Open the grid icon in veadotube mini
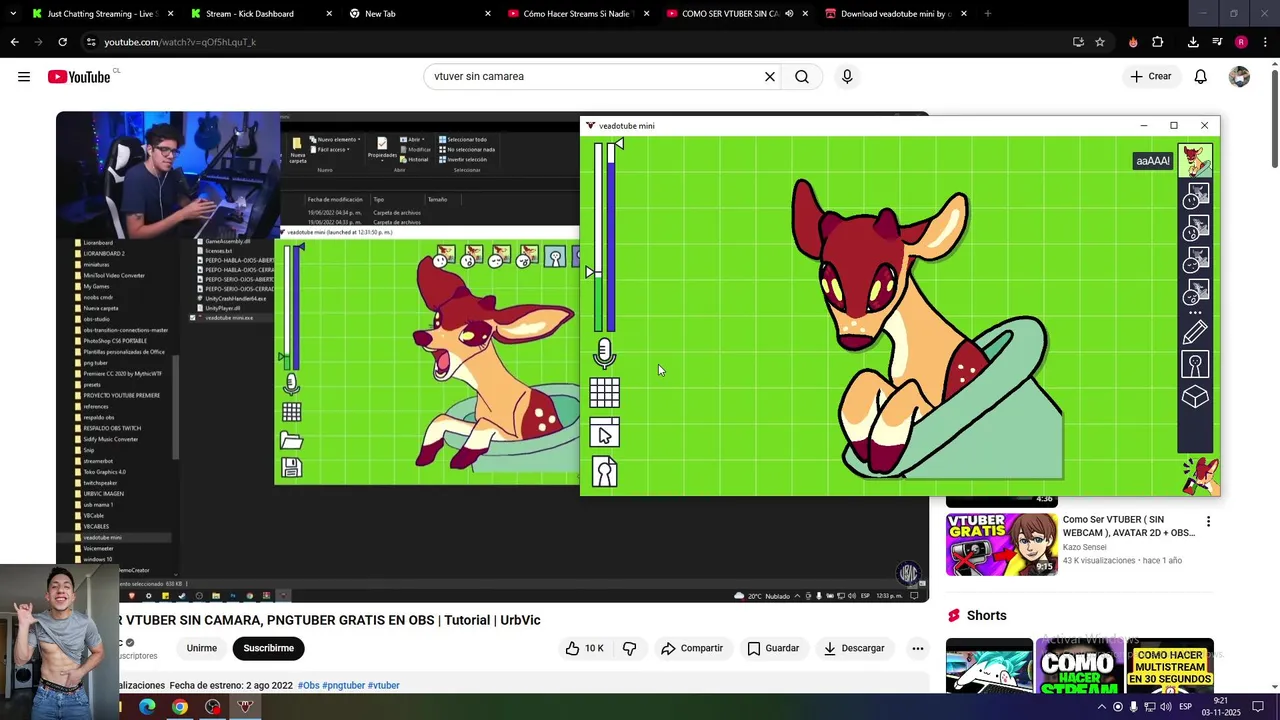1280x720 pixels. pos(604,392)
